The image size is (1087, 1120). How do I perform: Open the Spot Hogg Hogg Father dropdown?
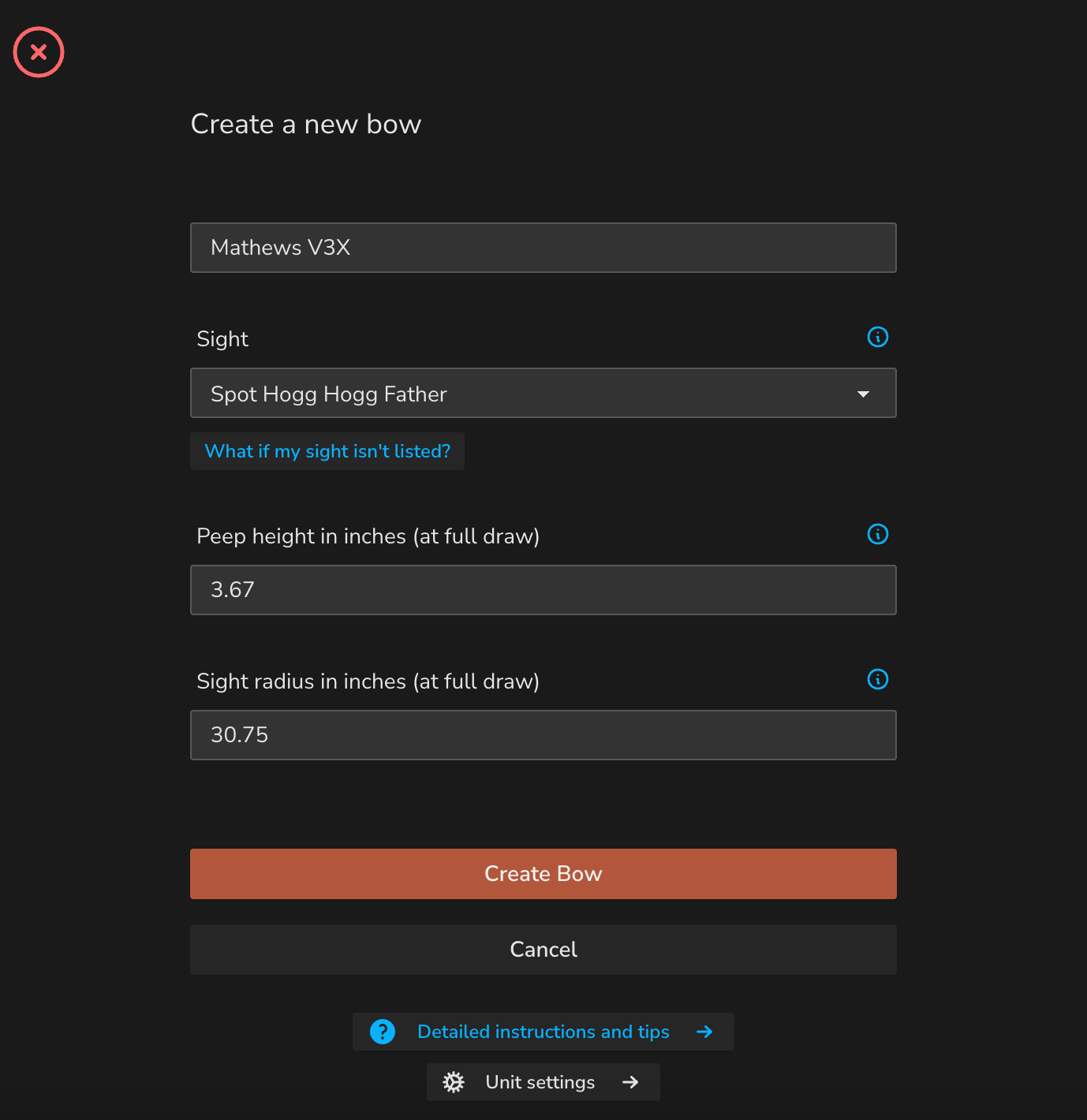(x=543, y=393)
